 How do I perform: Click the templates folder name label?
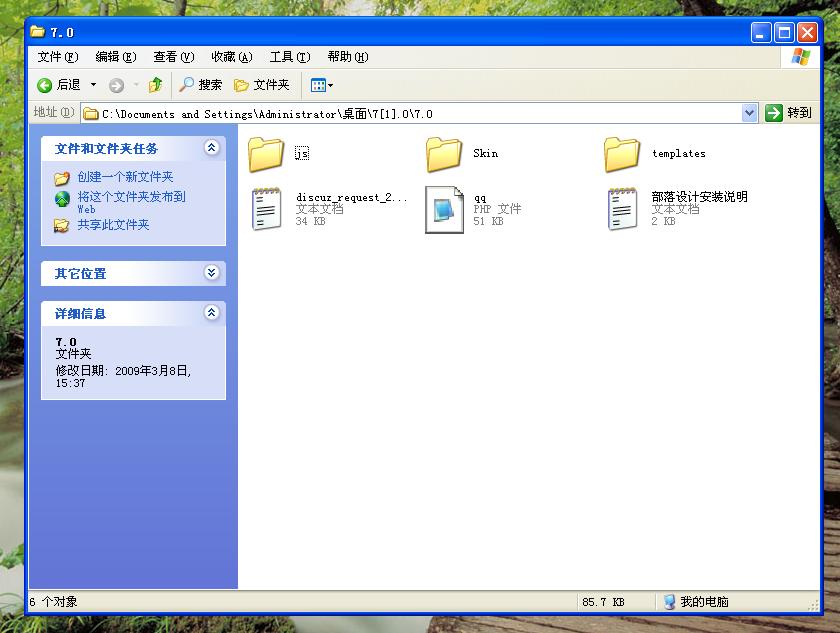[679, 153]
